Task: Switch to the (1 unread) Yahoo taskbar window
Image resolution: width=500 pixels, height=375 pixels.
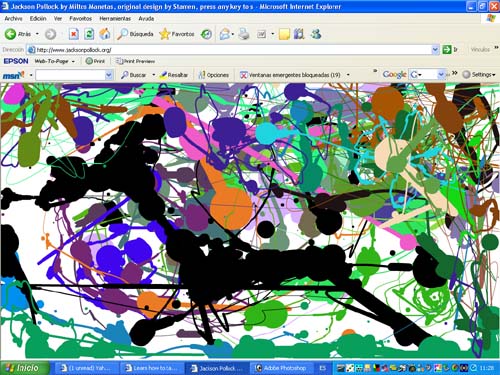Action: tap(86, 368)
